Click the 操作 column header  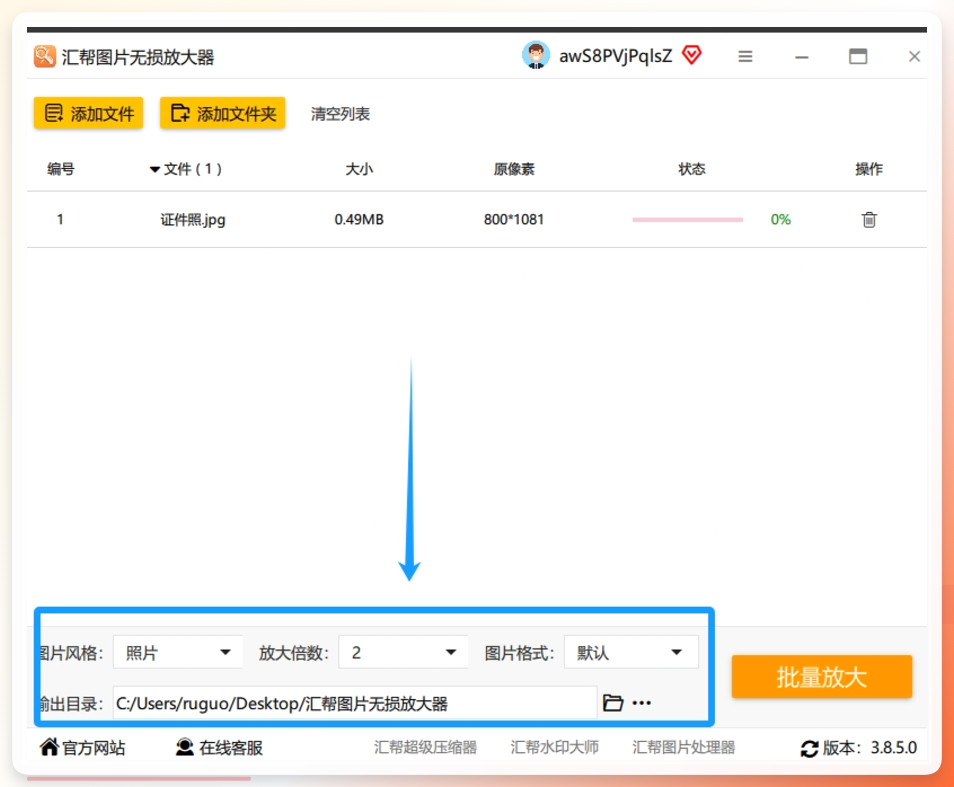[869, 169]
